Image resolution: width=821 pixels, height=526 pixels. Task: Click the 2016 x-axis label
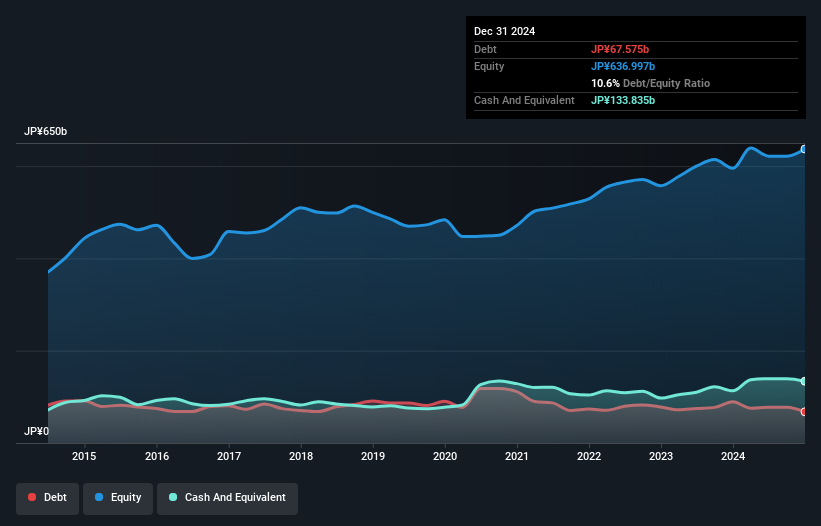(157, 456)
